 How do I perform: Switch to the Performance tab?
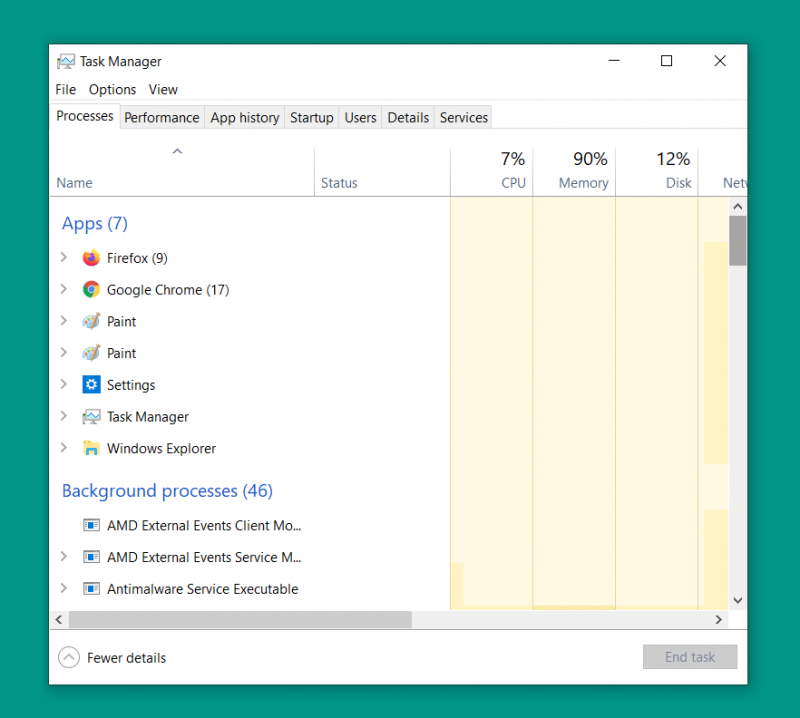[x=162, y=117]
